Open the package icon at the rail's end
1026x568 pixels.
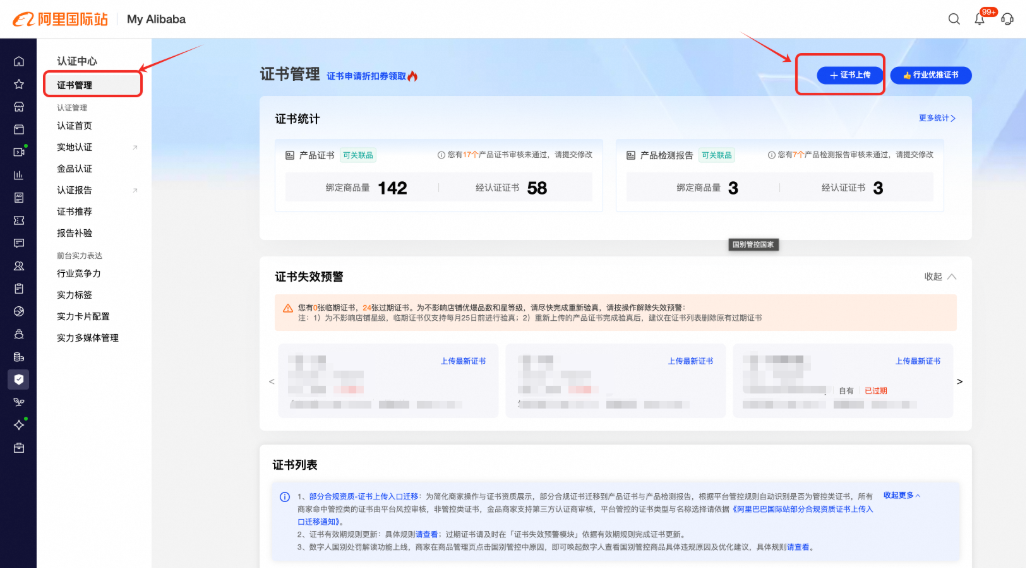(19, 448)
